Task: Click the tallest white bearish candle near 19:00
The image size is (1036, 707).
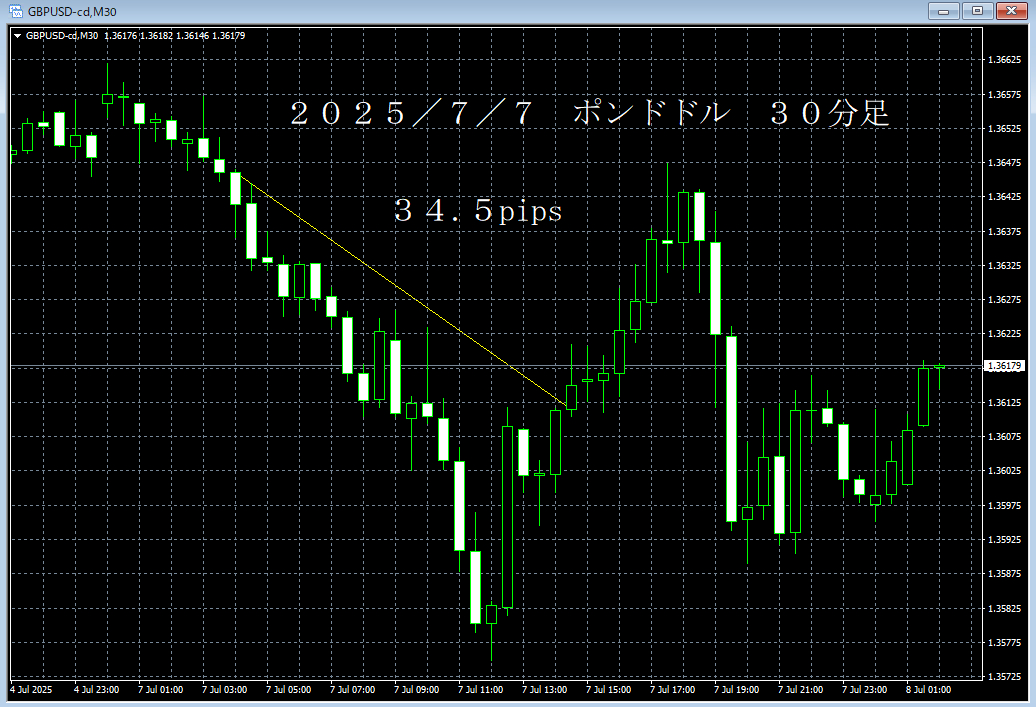Action: [731, 428]
